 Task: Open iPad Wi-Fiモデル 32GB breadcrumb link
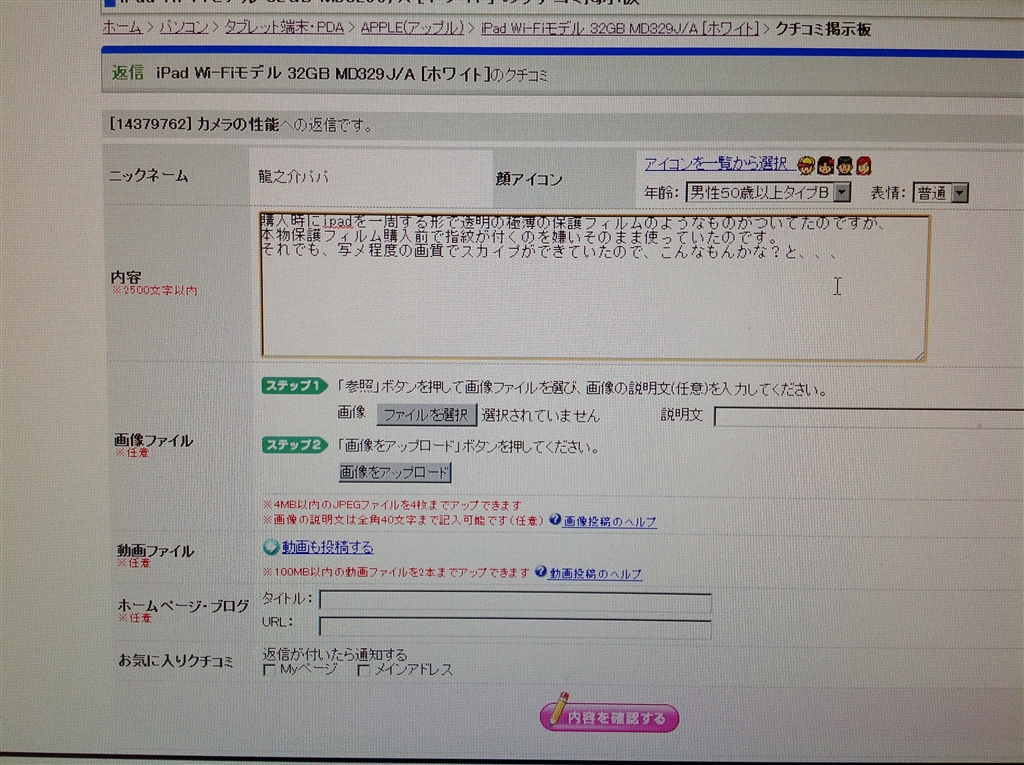click(x=620, y=29)
